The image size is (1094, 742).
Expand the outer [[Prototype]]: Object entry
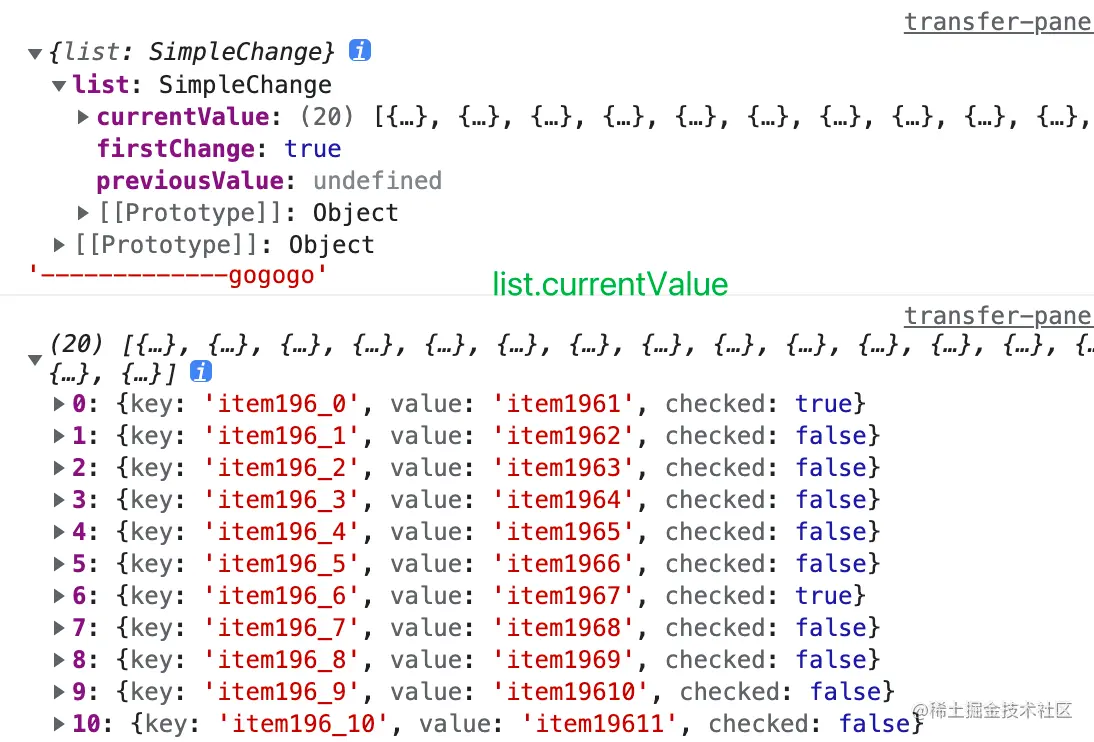(60, 244)
